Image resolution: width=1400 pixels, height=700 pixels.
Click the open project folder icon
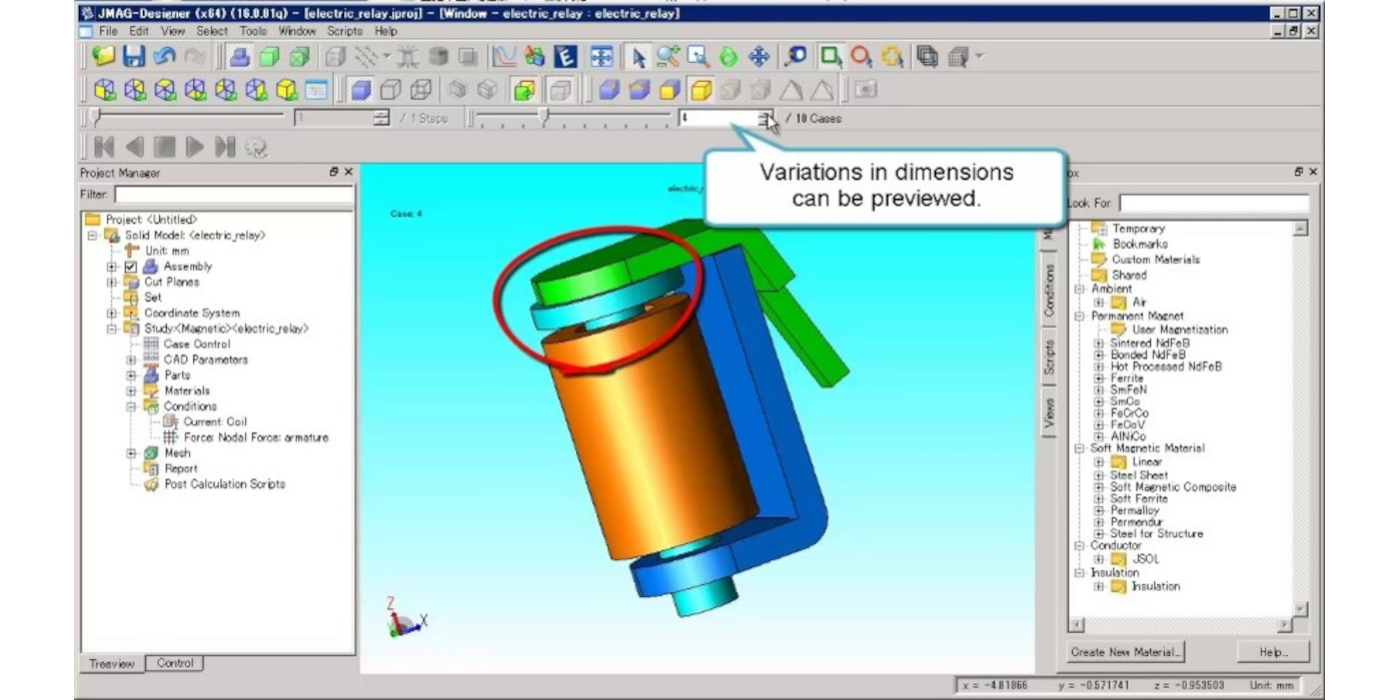click(x=104, y=57)
